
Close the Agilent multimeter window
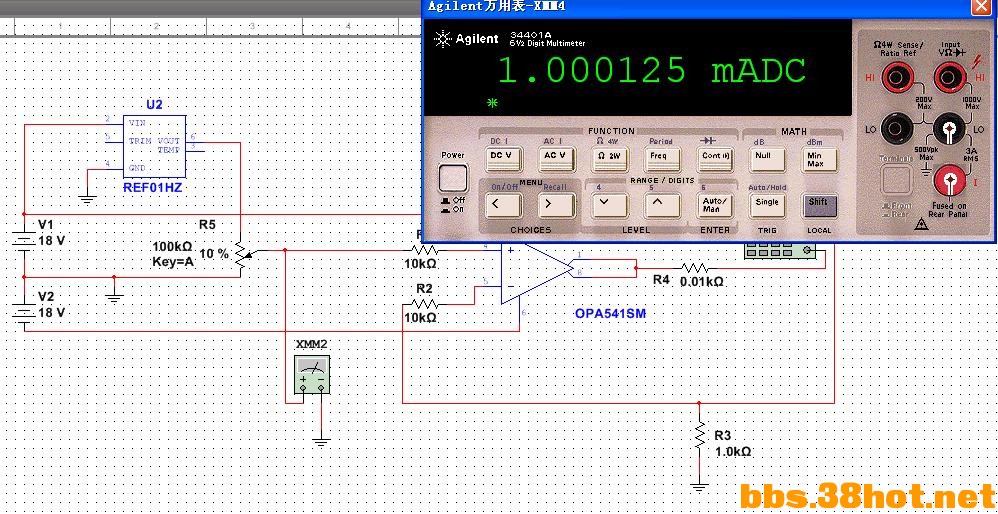point(981,7)
